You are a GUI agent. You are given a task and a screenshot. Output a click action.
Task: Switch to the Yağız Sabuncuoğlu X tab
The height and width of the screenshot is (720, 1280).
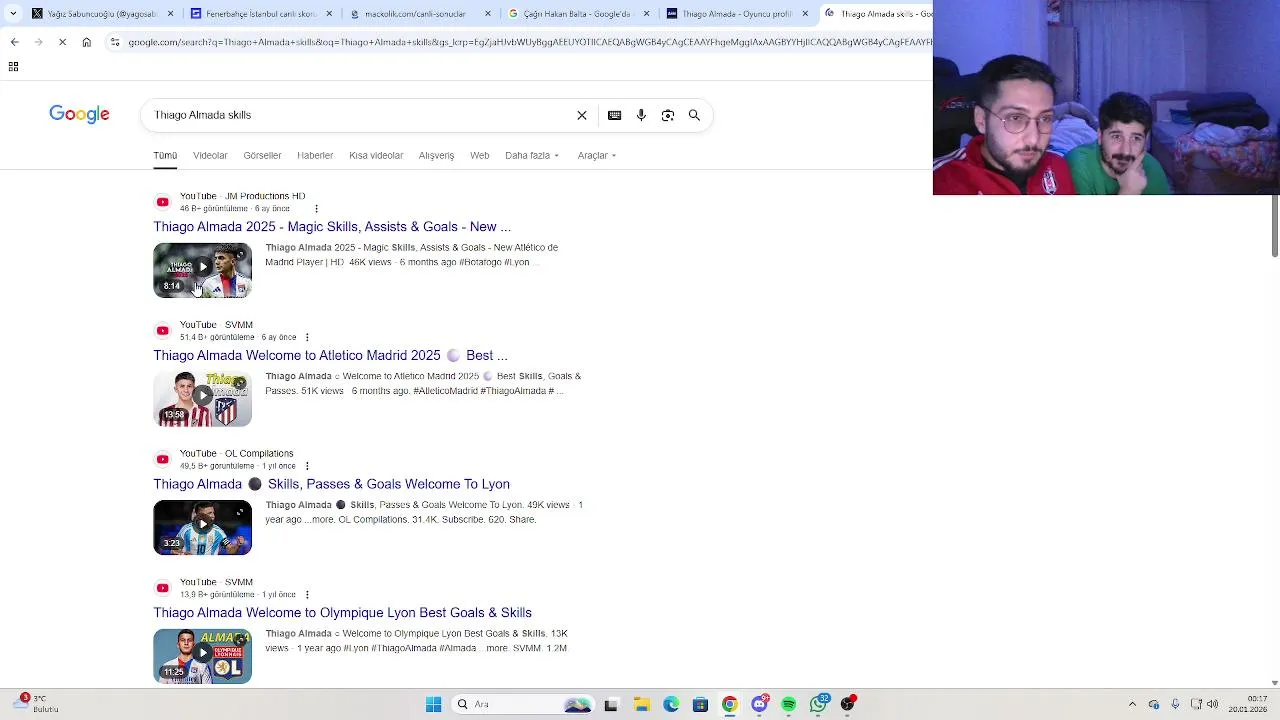coord(103,14)
